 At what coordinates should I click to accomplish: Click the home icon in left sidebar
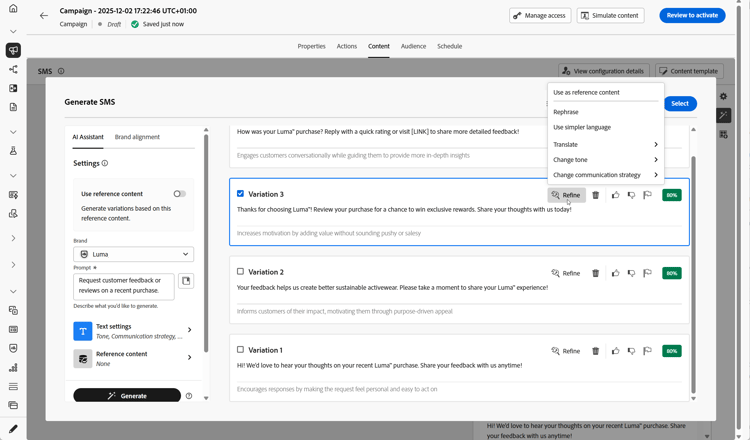pyautogui.click(x=13, y=8)
